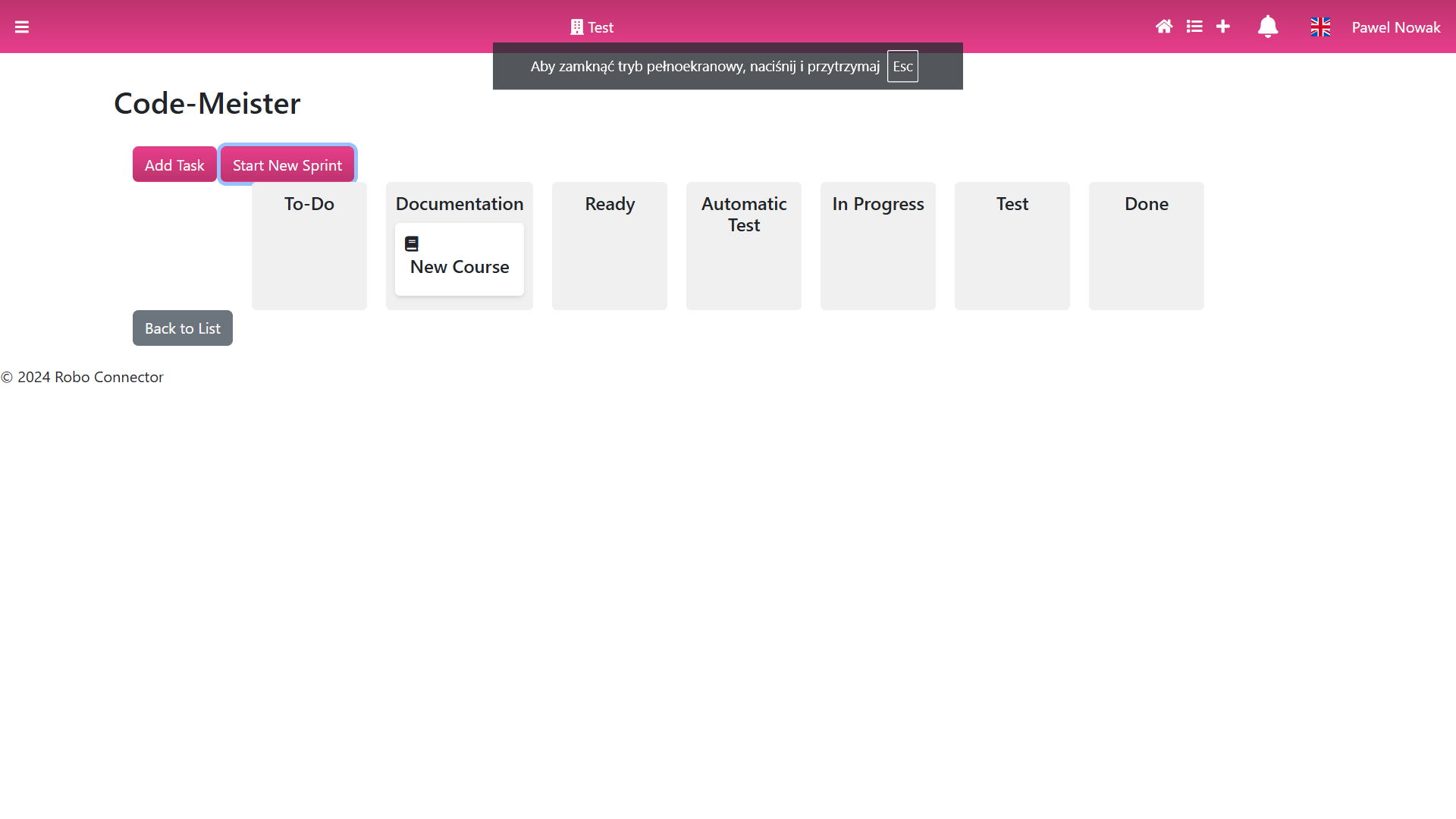Select the To-Do column header
Screen dimensions: 1456x819
309,203
